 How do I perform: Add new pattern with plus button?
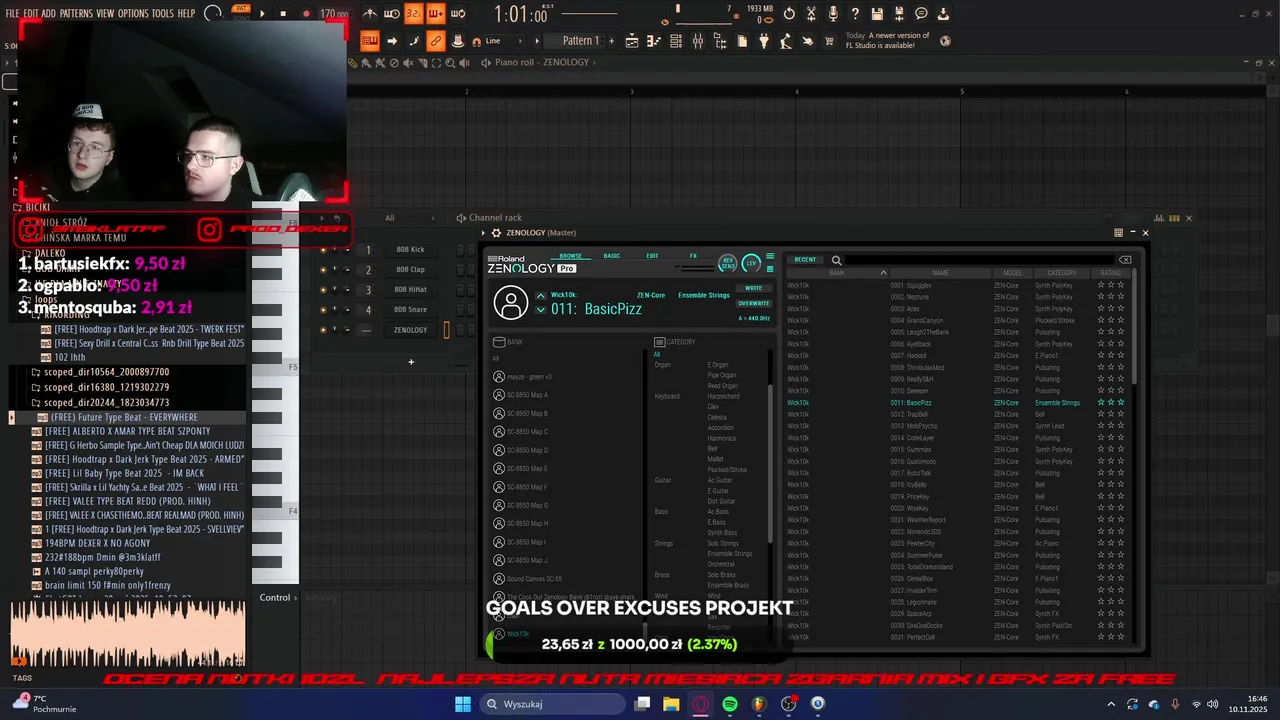611,41
